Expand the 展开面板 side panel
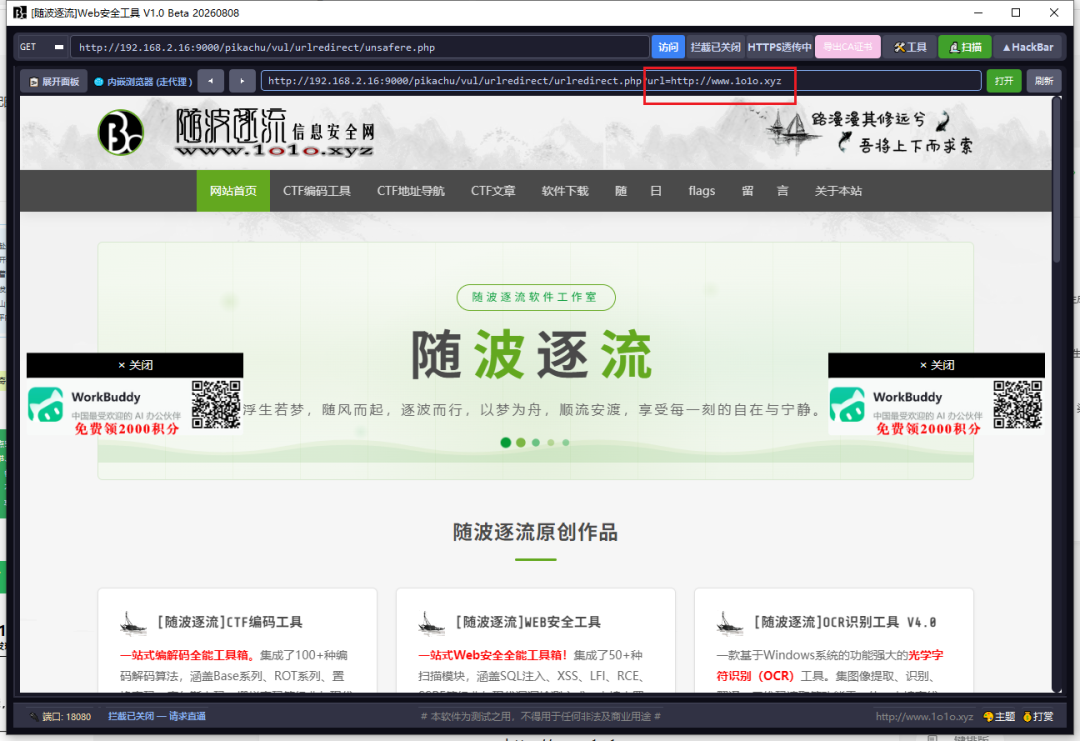The height and width of the screenshot is (741, 1080). 54,81
